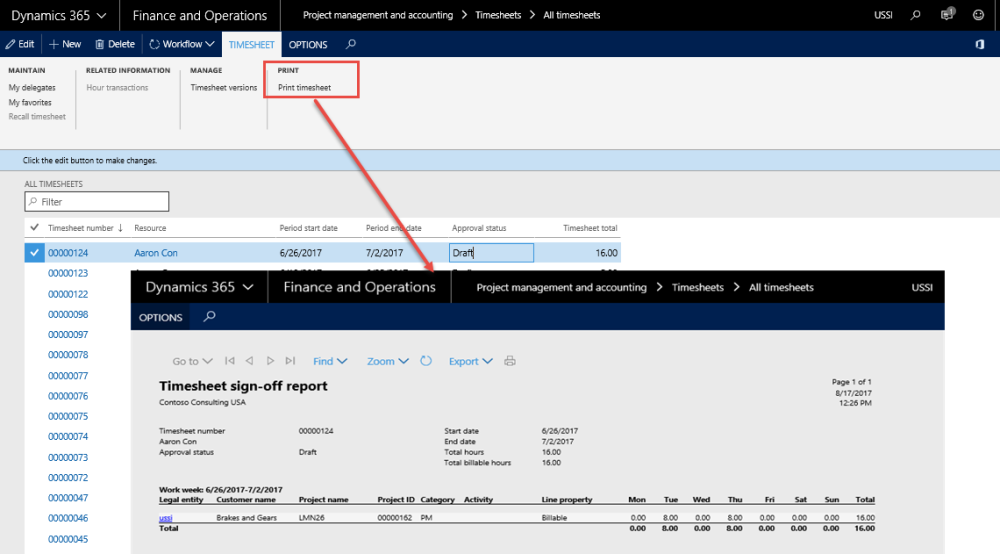Click Print timesheet
The height and width of the screenshot is (554, 1000).
pos(304,87)
